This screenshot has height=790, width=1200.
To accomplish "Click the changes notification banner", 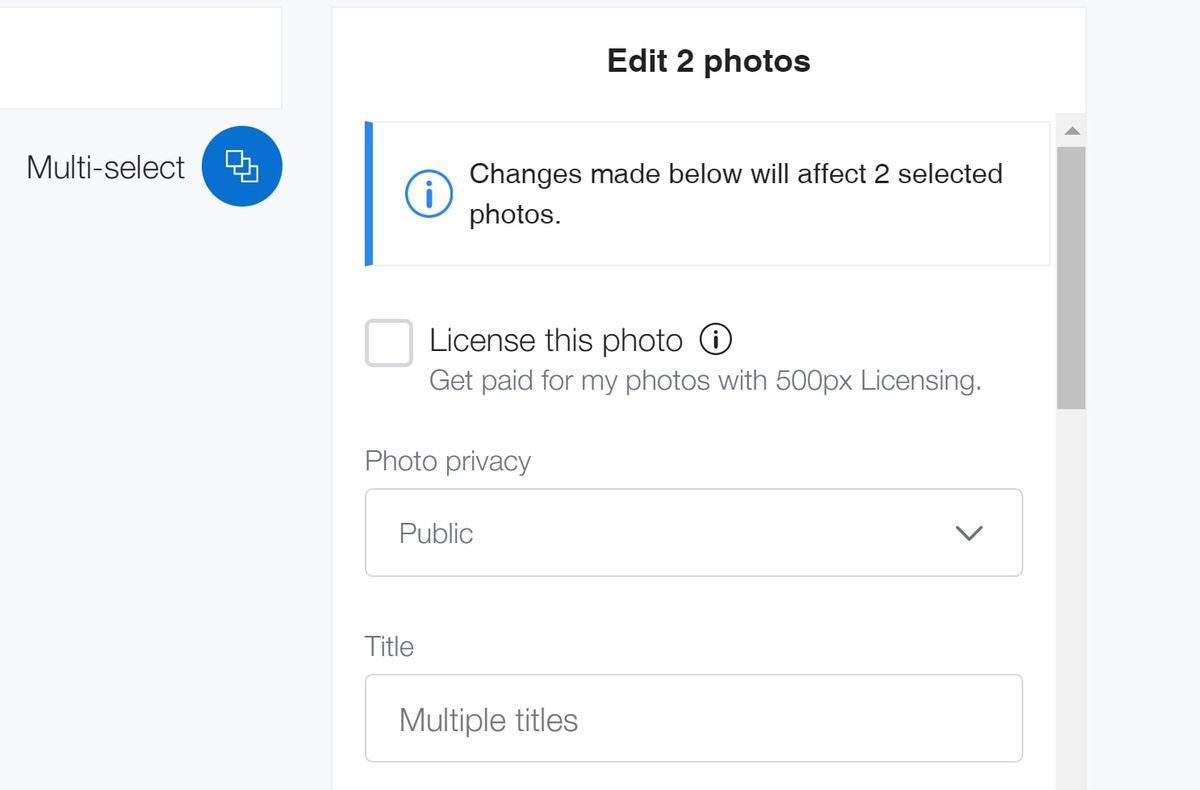I will click(x=707, y=193).
